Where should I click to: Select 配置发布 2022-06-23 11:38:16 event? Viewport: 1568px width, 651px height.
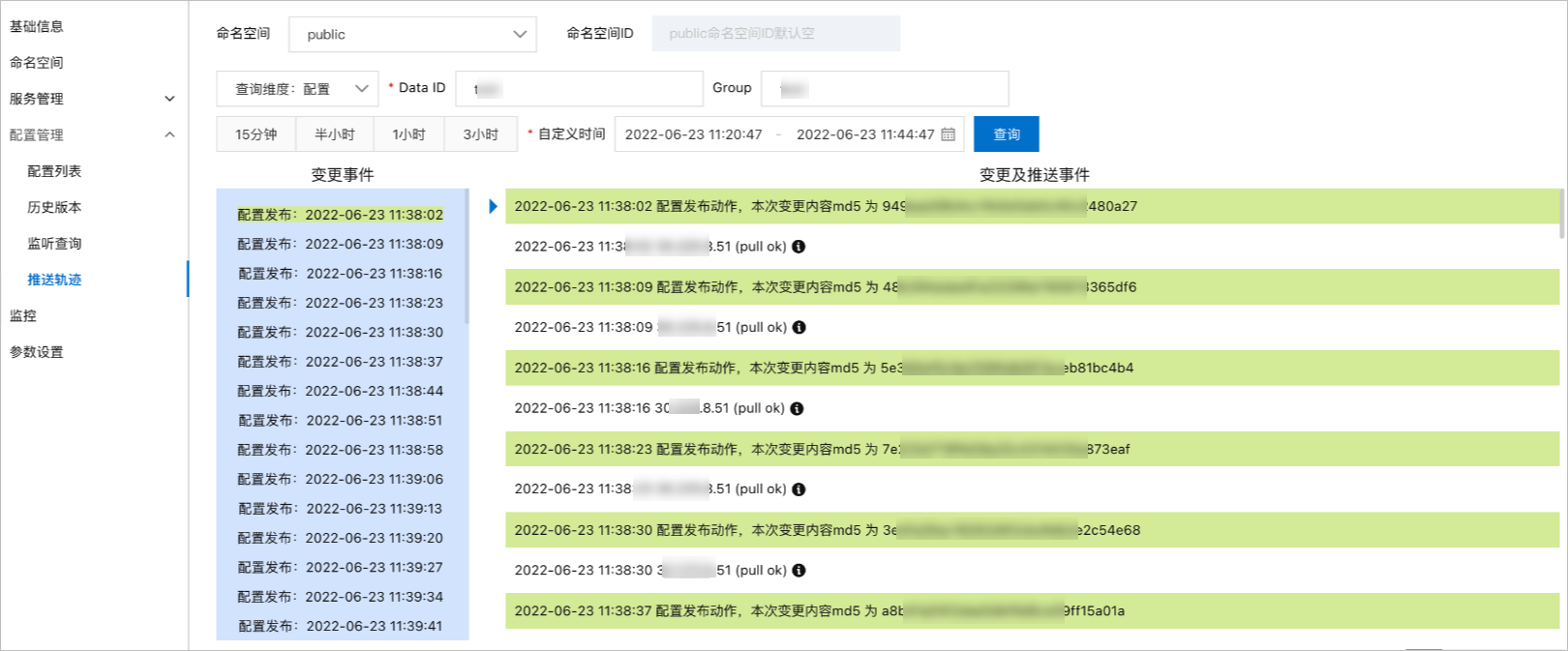coord(341,274)
